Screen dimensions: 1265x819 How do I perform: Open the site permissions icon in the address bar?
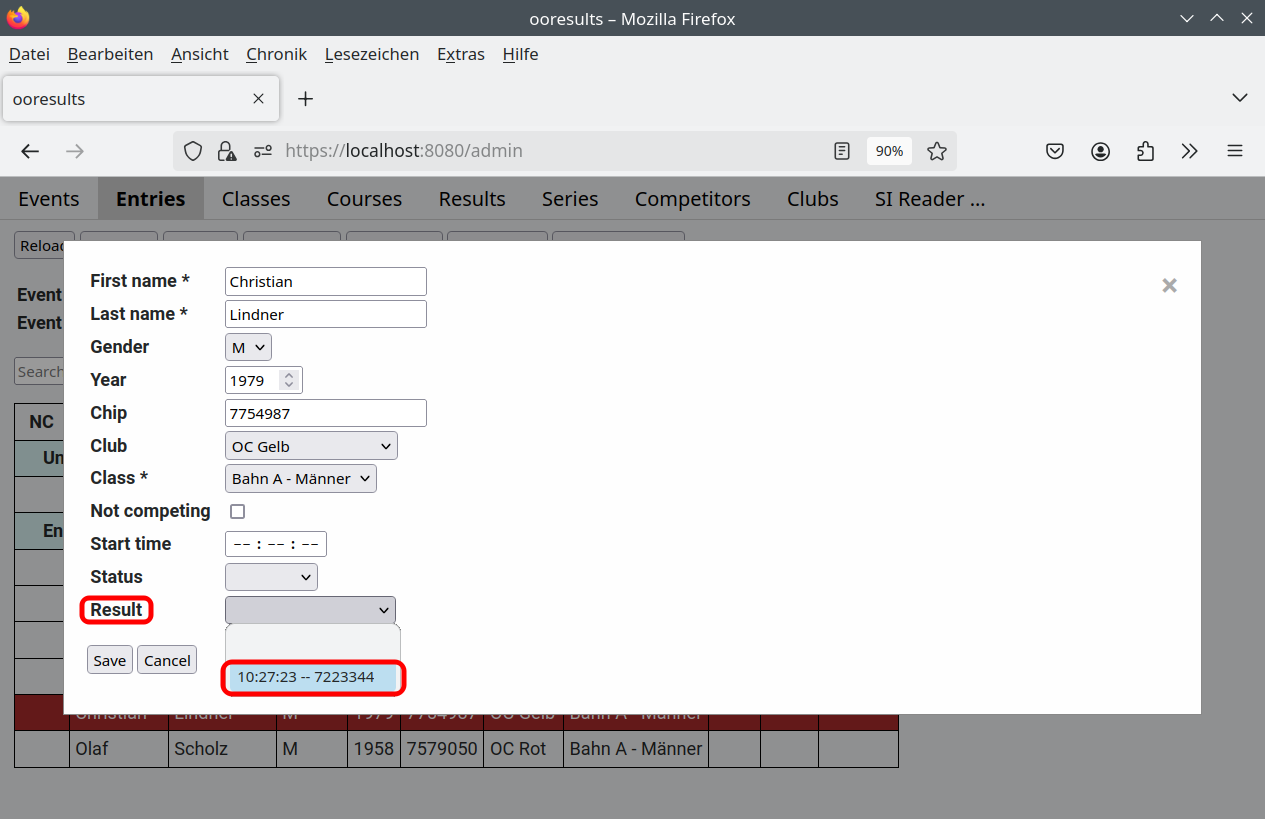point(262,151)
